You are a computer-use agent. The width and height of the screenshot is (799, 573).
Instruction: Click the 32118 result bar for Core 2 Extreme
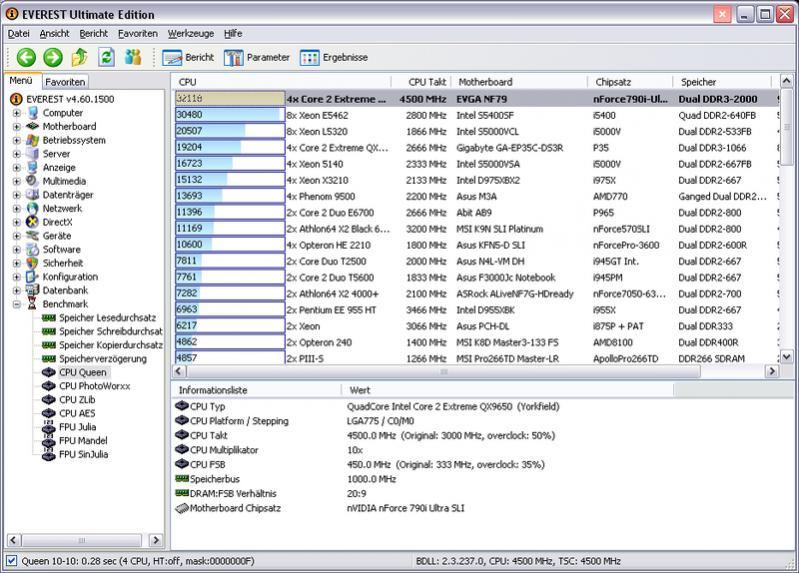pos(230,98)
